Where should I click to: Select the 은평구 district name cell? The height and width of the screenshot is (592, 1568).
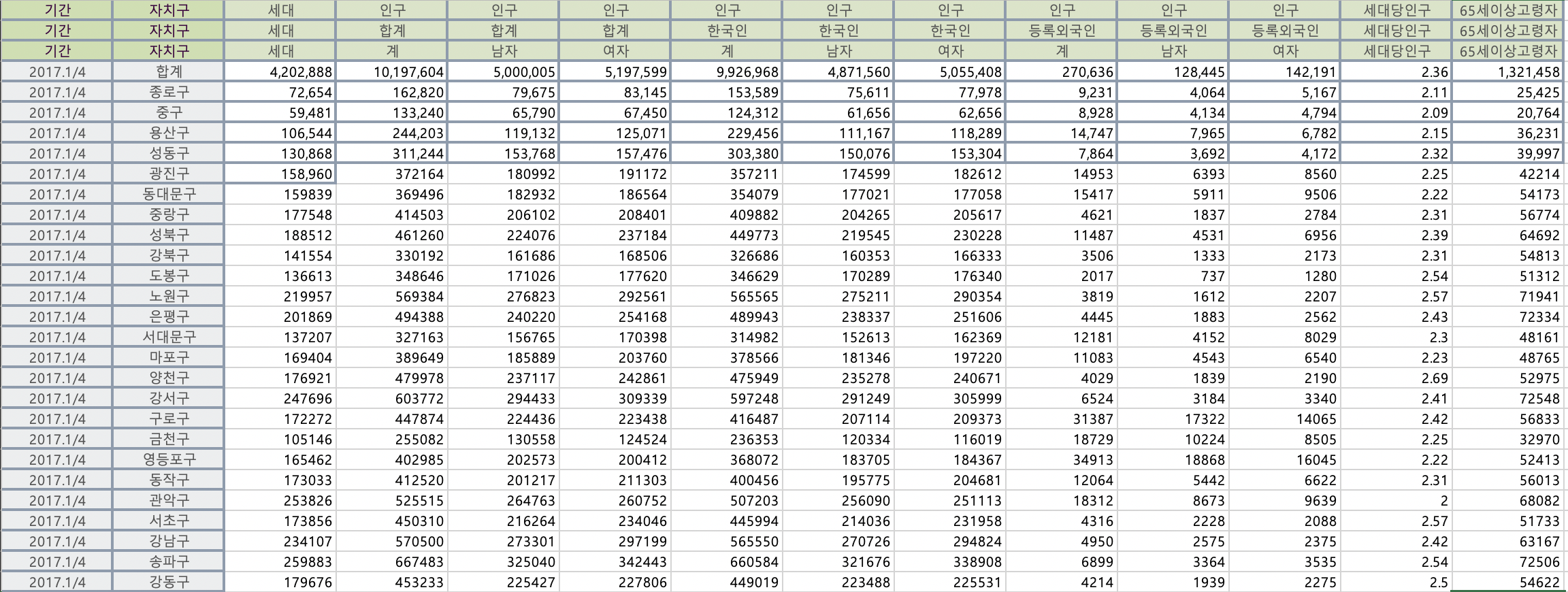[x=168, y=316]
